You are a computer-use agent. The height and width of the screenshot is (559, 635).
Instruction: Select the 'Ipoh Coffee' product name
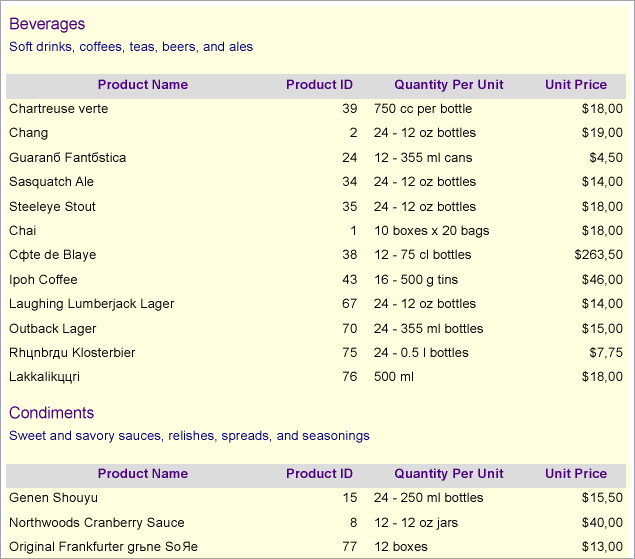(x=43, y=280)
